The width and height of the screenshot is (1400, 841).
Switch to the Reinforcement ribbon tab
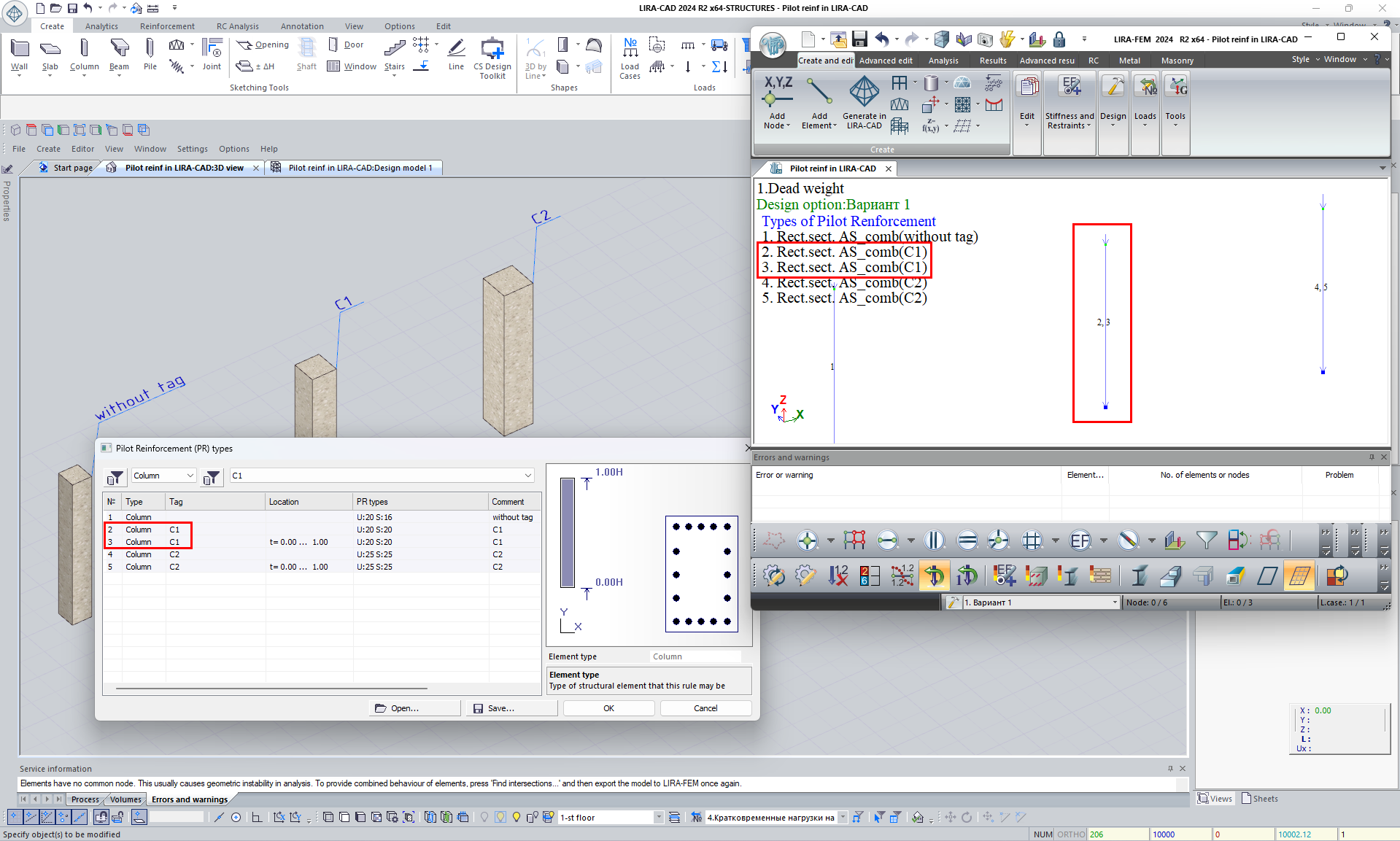click(x=167, y=26)
